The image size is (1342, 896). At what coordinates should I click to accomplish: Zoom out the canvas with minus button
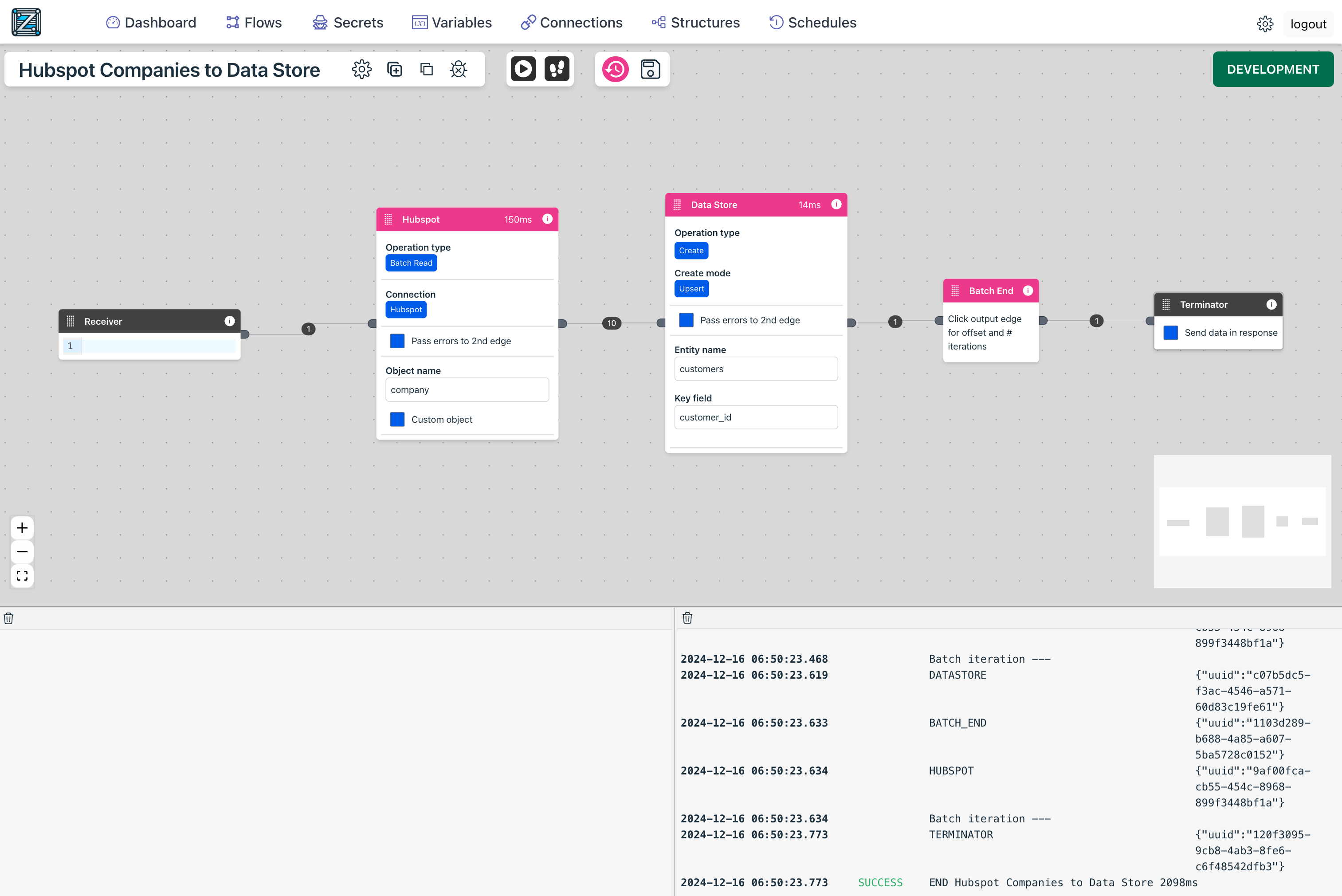[22, 551]
